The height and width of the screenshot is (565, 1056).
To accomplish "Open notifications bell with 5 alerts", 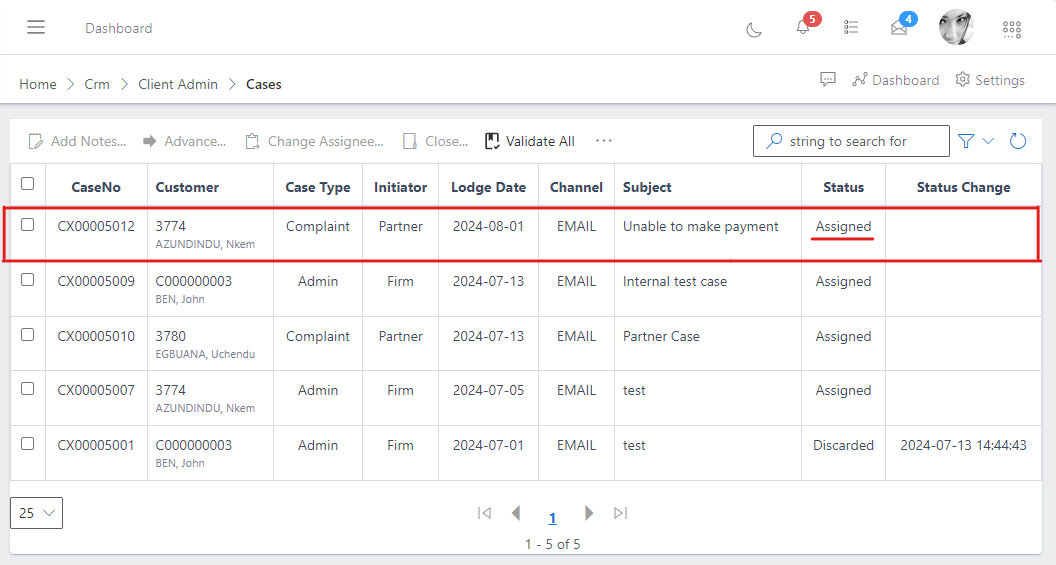I will click(803, 28).
